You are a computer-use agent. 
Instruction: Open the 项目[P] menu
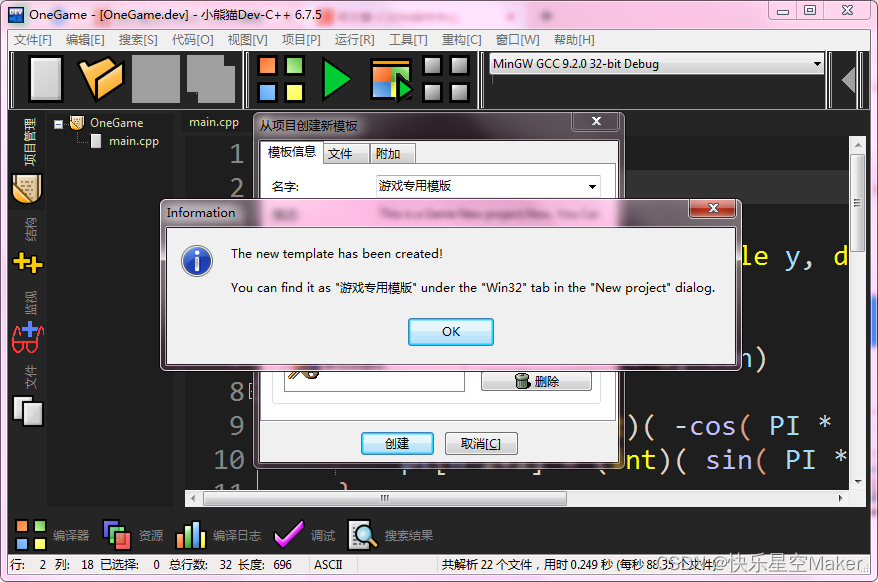(301, 40)
